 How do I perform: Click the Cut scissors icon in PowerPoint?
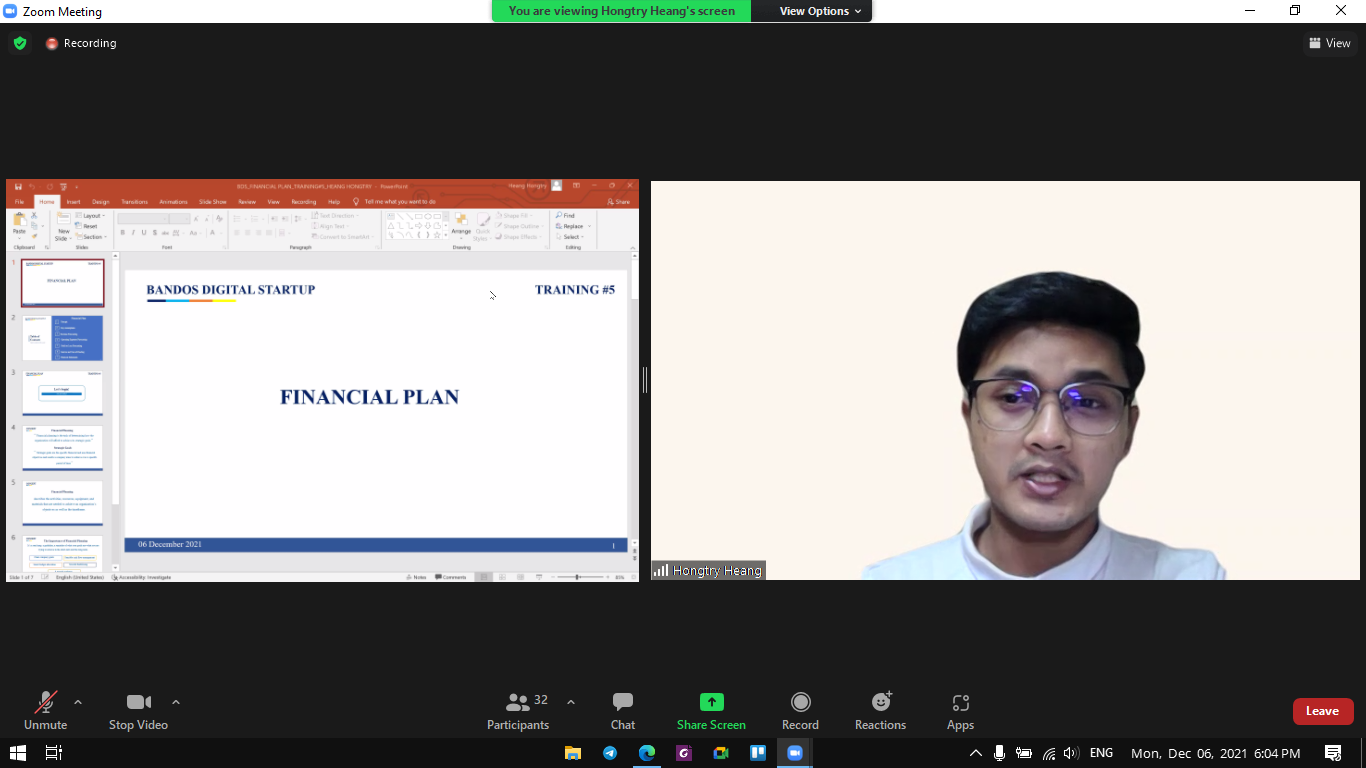coord(34,215)
